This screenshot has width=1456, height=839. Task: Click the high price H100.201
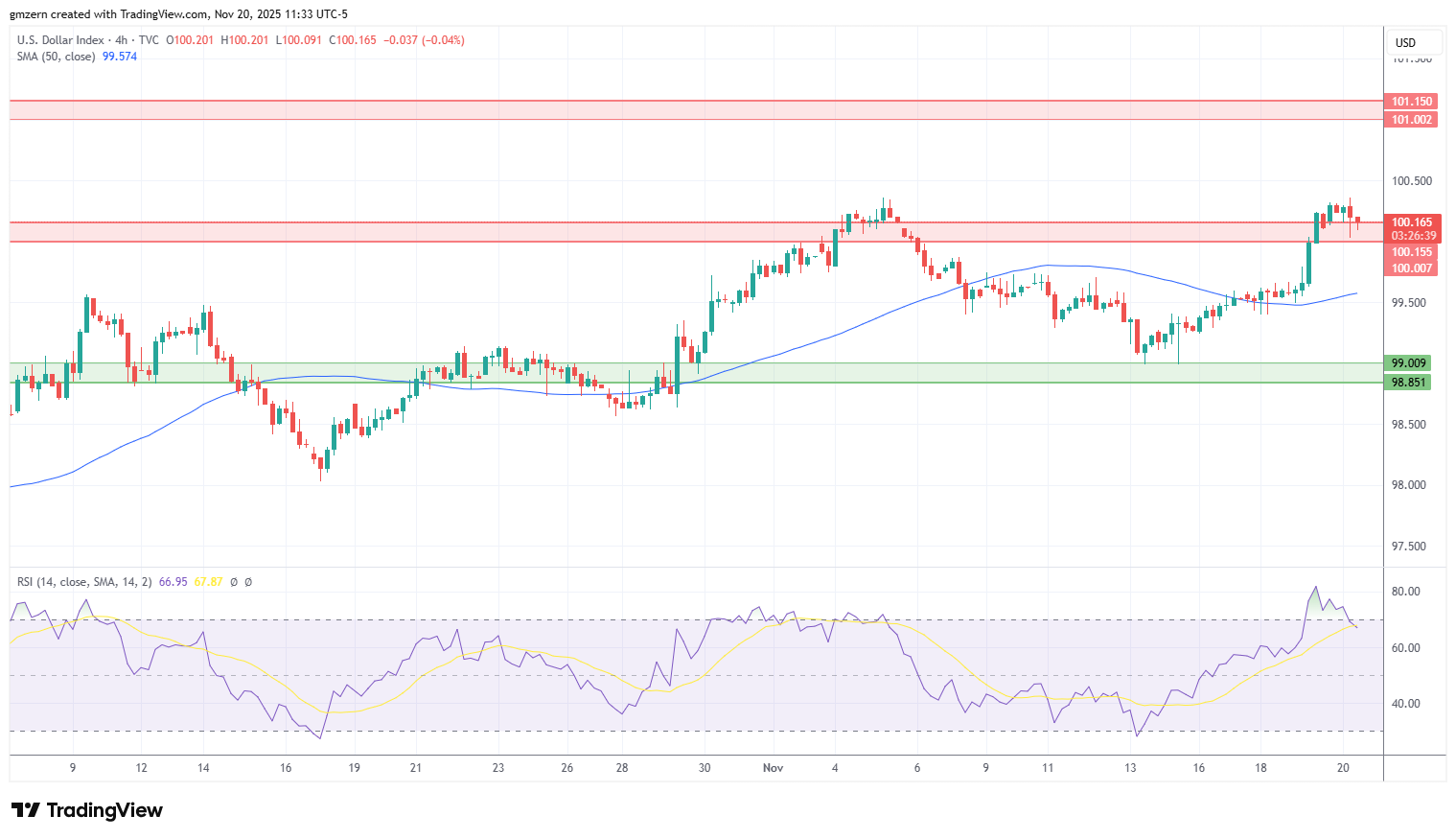pyautogui.click(x=245, y=40)
